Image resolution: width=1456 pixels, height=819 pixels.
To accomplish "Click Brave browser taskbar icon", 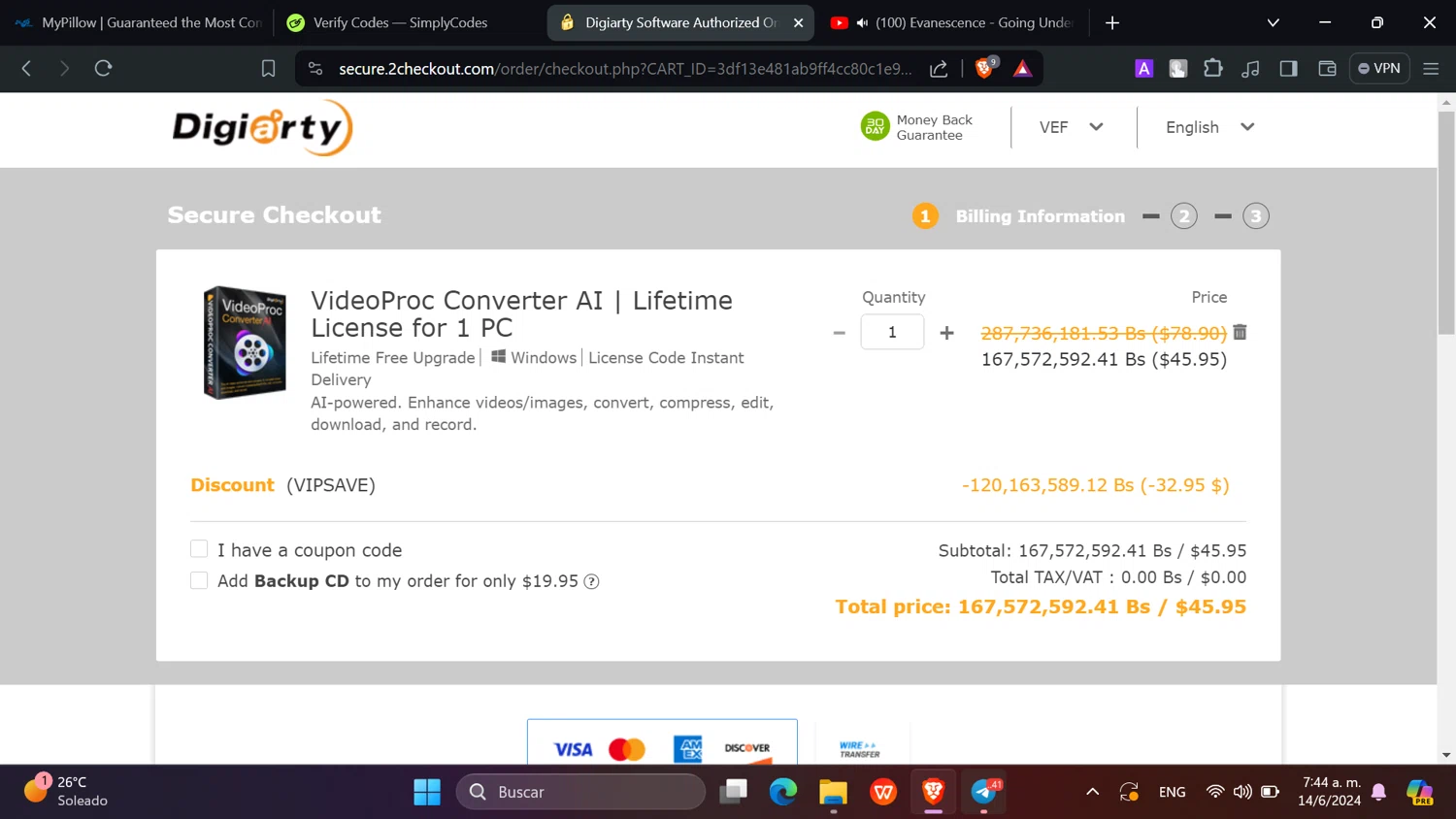I will pos(934,792).
